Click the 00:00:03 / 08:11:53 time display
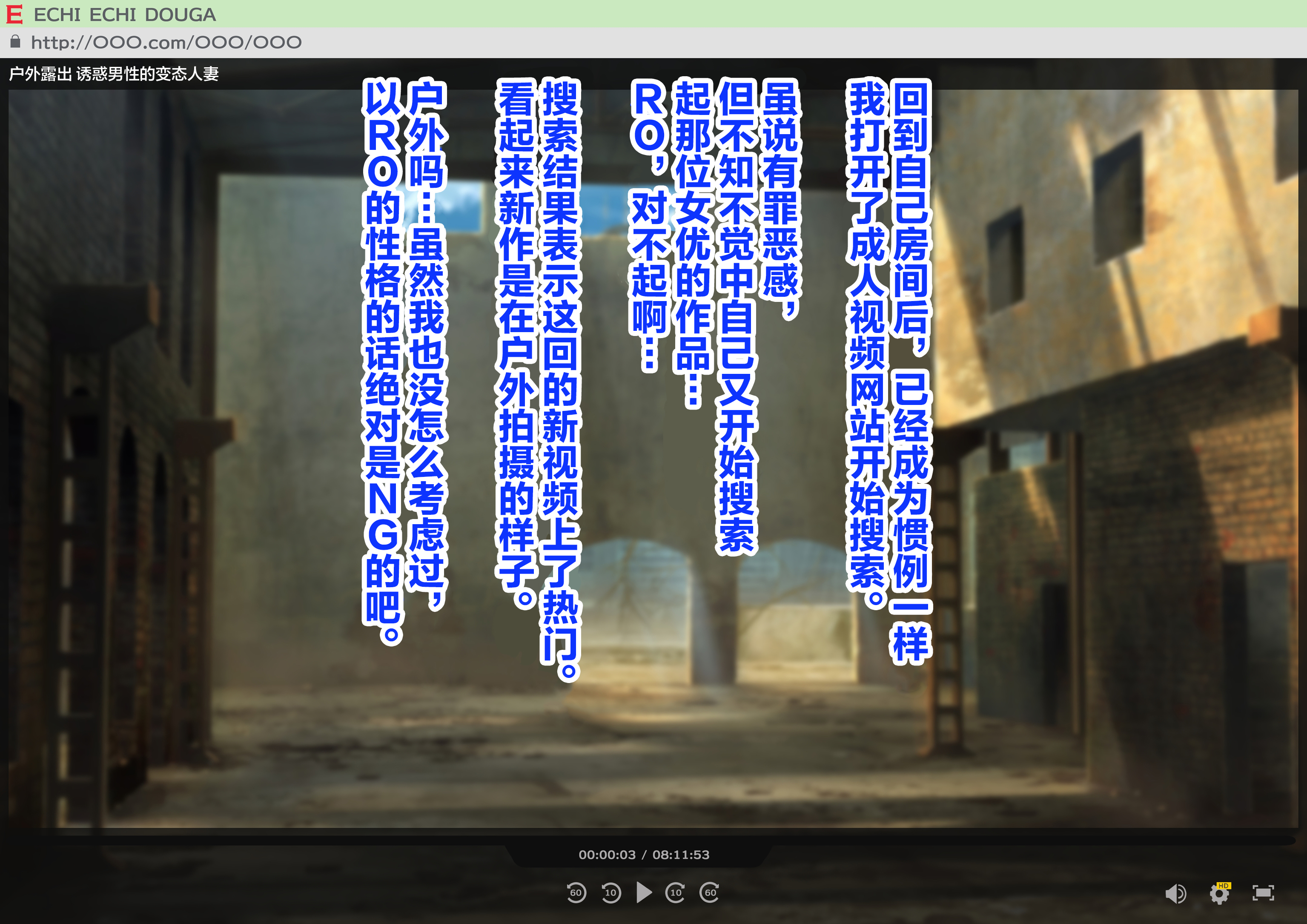The image size is (1307, 924). 644,855
